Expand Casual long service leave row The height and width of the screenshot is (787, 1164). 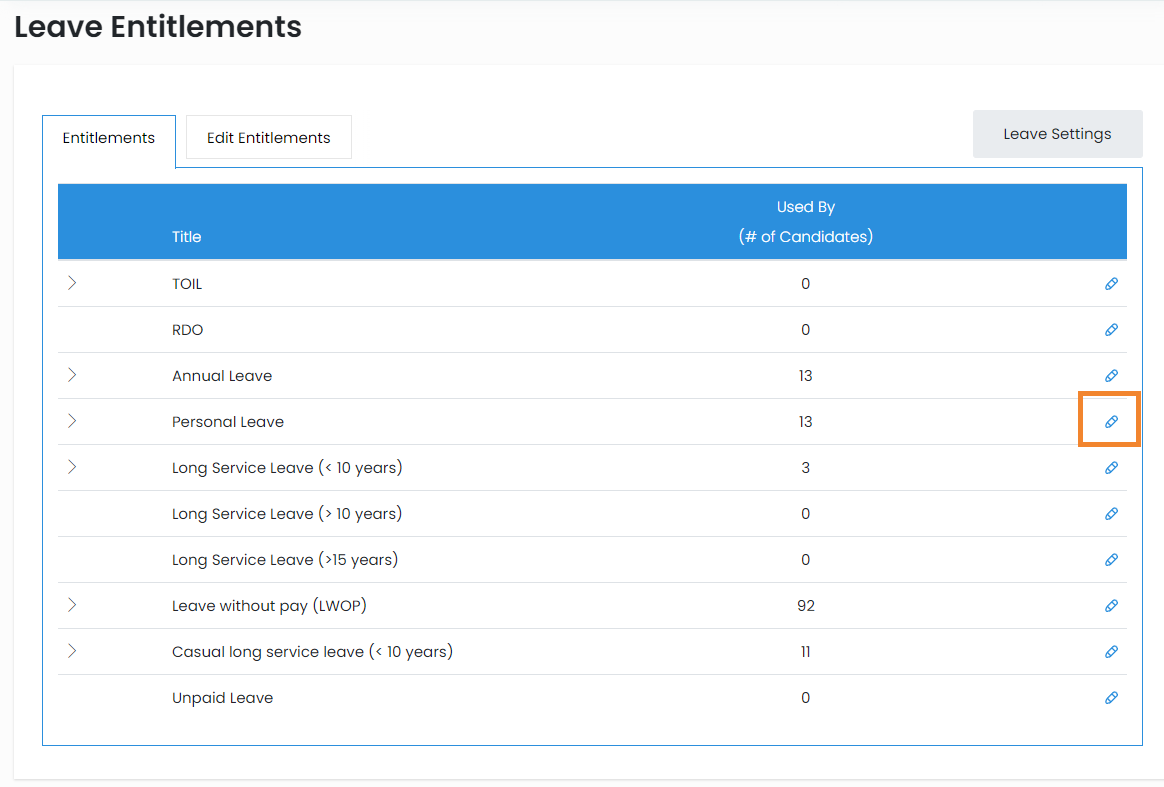pyautogui.click(x=72, y=651)
